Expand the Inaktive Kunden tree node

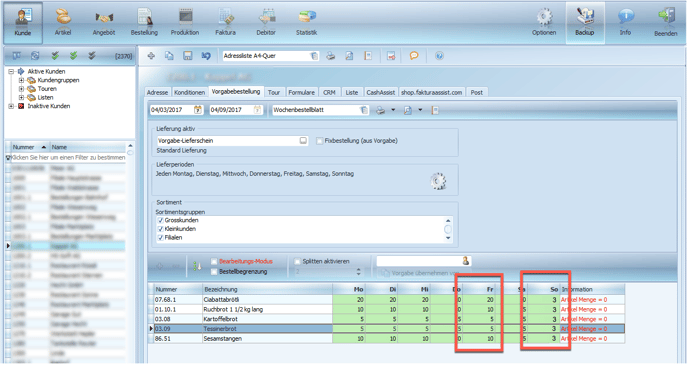(11, 106)
